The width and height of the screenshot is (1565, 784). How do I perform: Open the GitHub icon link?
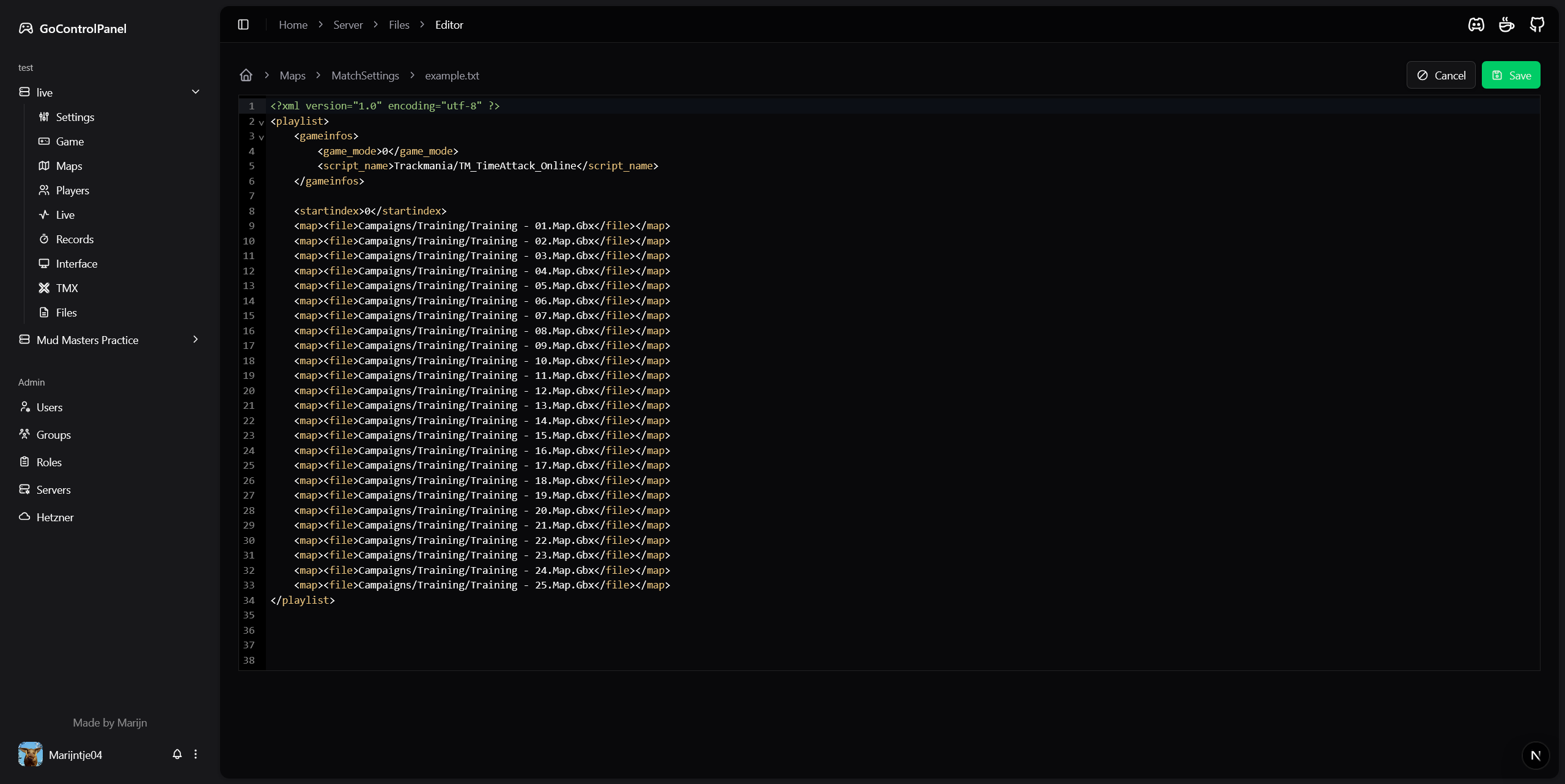pos(1537,24)
